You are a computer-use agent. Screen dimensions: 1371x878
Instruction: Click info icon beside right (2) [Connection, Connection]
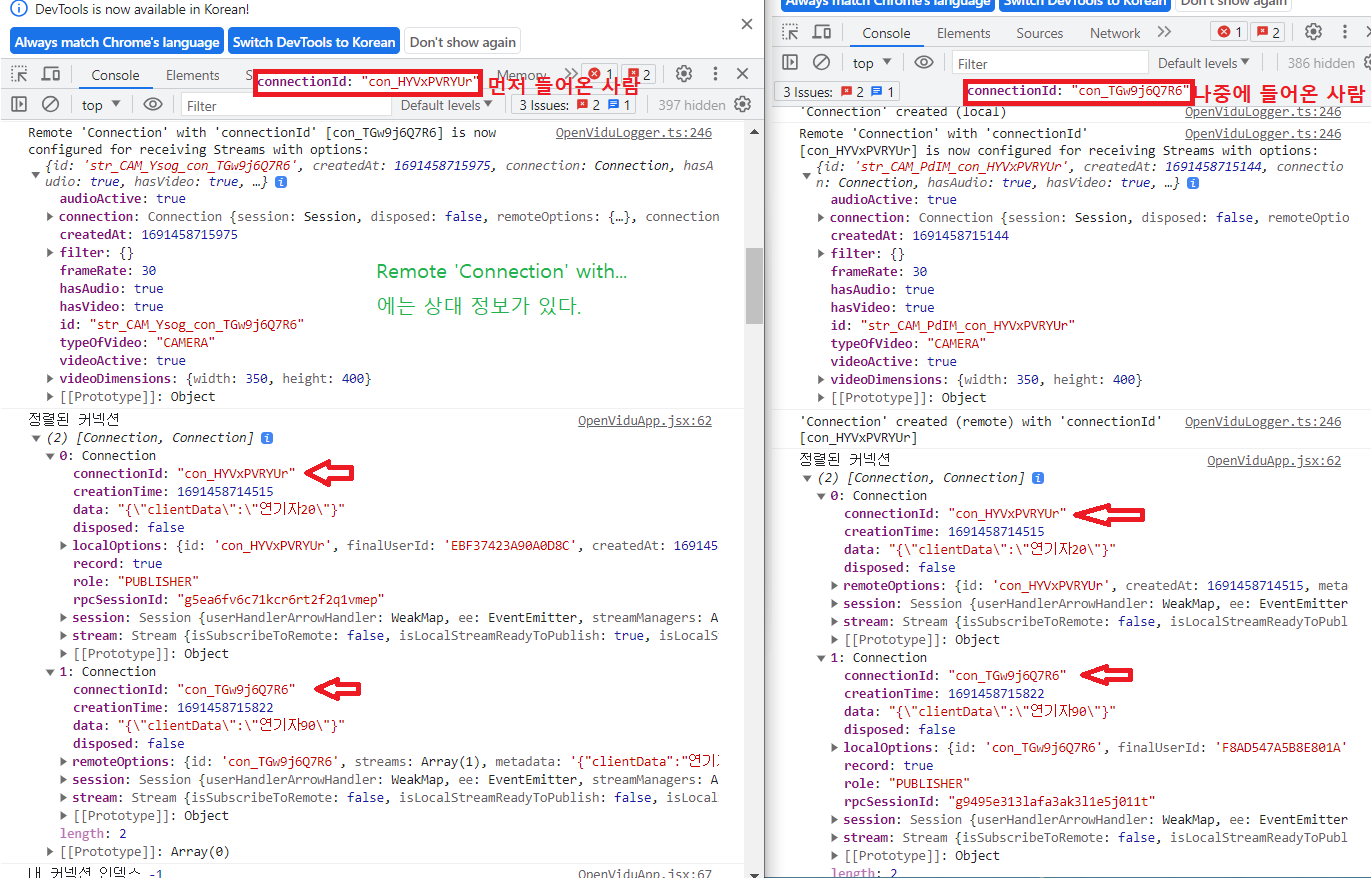pyautogui.click(x=1038, y=478)
